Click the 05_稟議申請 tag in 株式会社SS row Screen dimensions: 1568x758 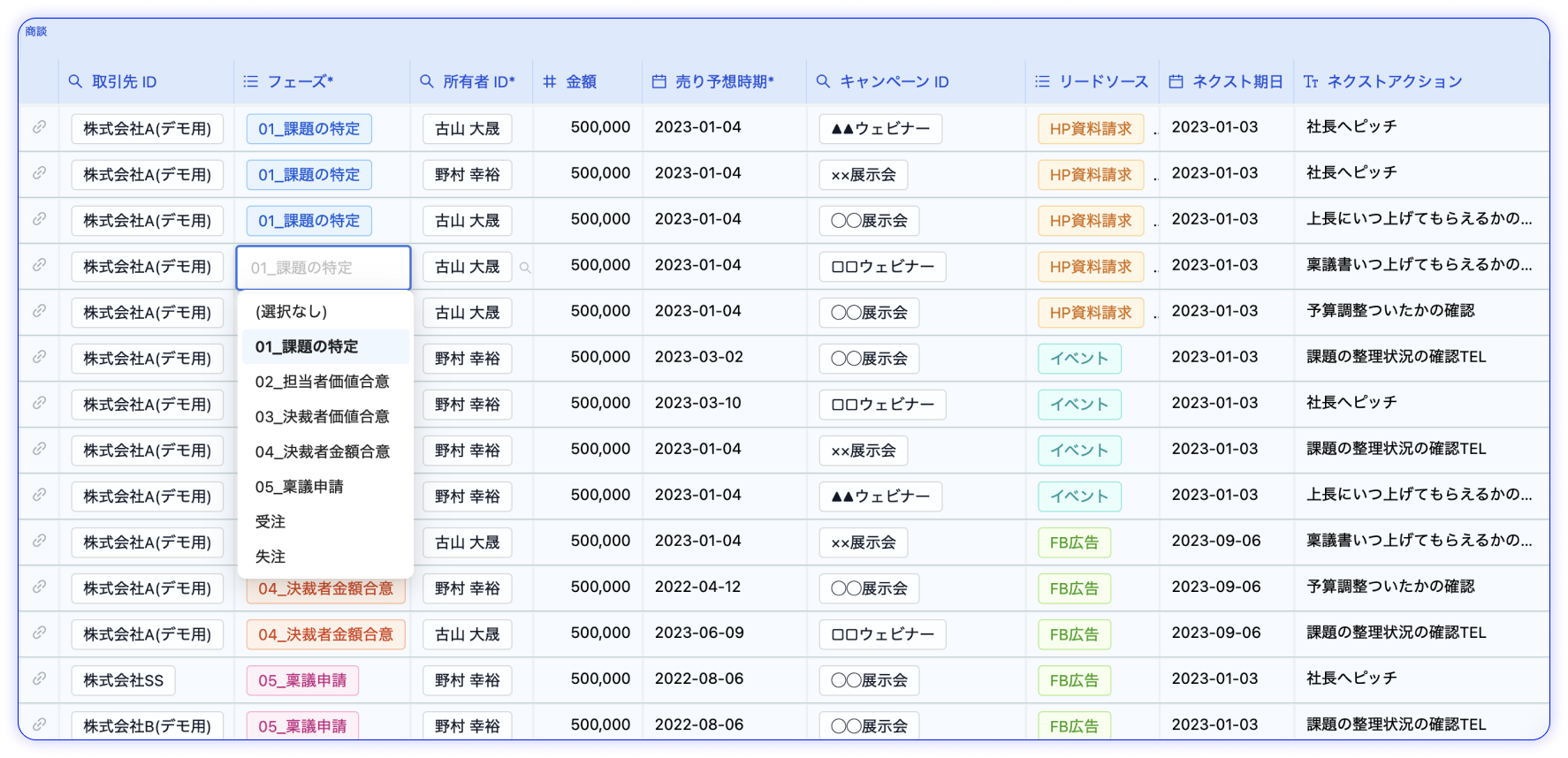click(x=302, y=680)
